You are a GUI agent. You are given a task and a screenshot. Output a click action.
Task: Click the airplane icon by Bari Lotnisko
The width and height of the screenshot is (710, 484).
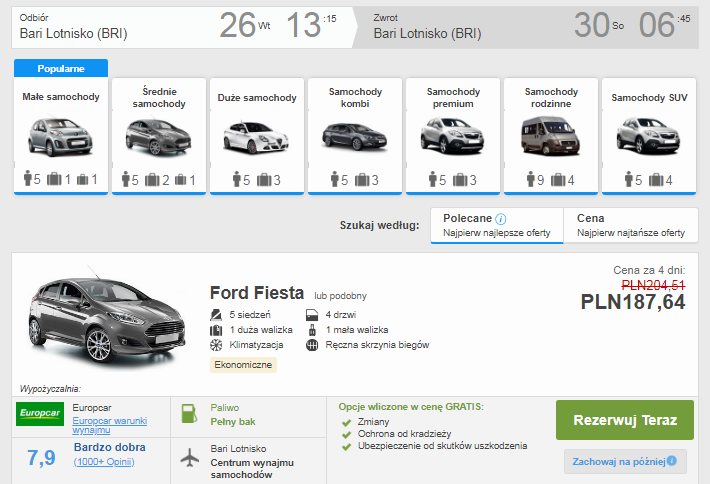tap(189, 457)
